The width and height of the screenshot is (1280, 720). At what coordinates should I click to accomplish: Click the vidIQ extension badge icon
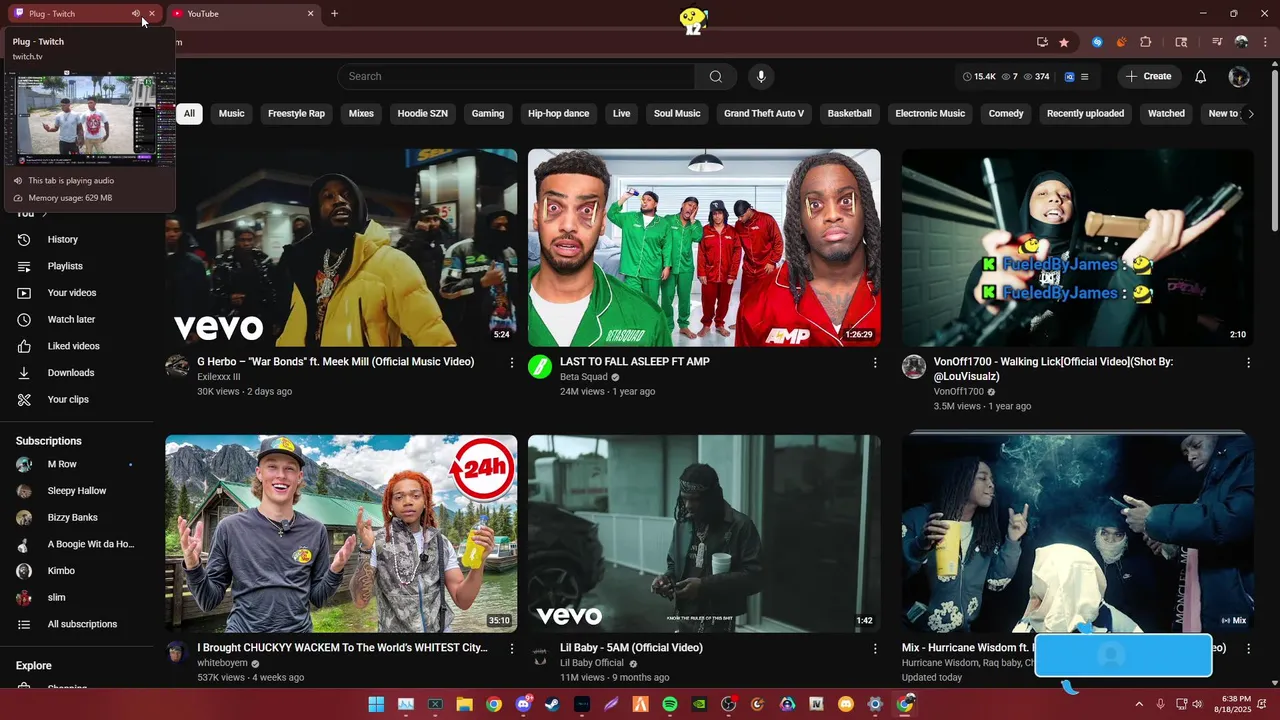(1069, 76)
